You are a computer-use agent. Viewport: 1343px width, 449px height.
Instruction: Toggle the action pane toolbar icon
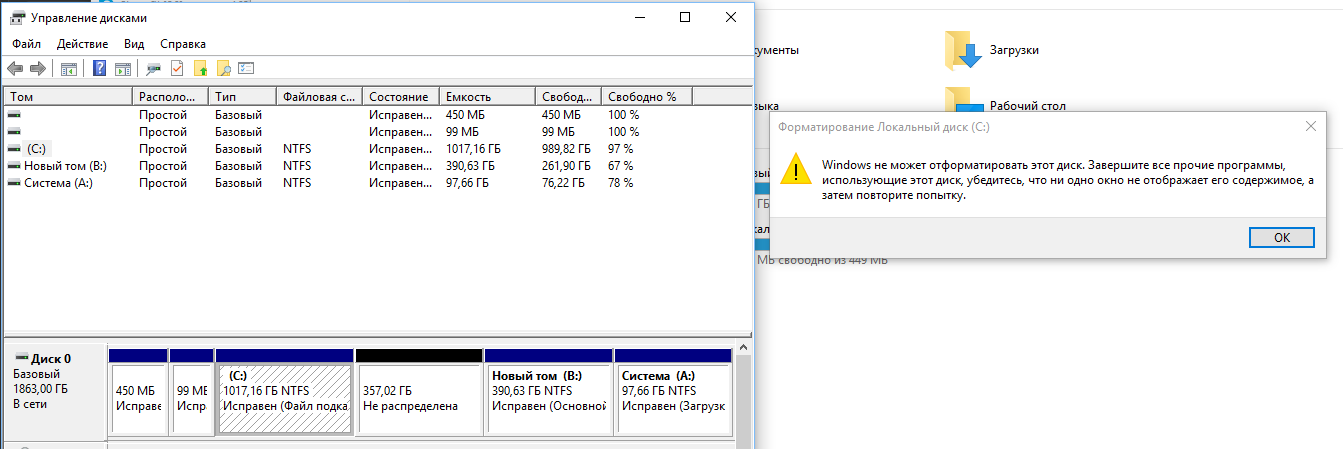point(123,69)
